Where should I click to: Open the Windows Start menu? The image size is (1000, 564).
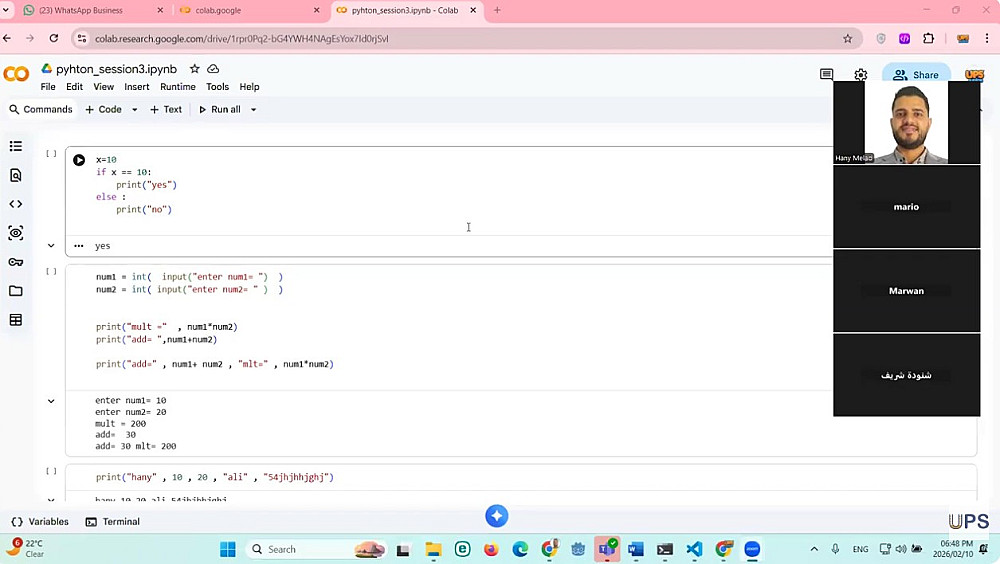coord(228,549)
